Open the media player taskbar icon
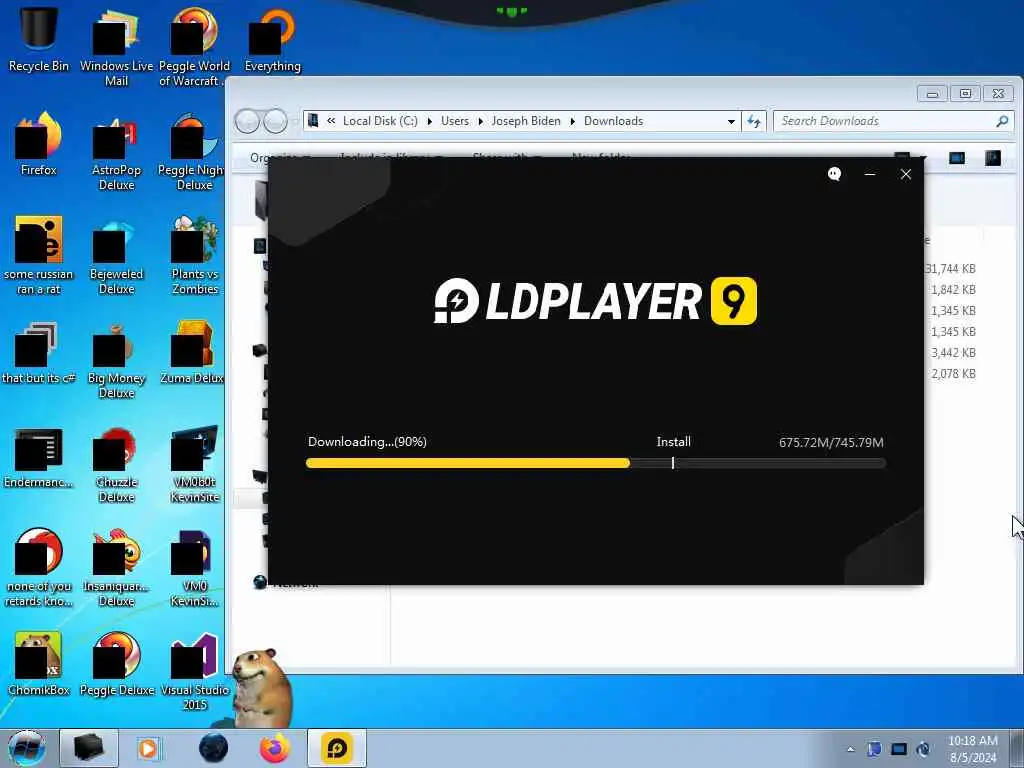 [x=148, y=748]
